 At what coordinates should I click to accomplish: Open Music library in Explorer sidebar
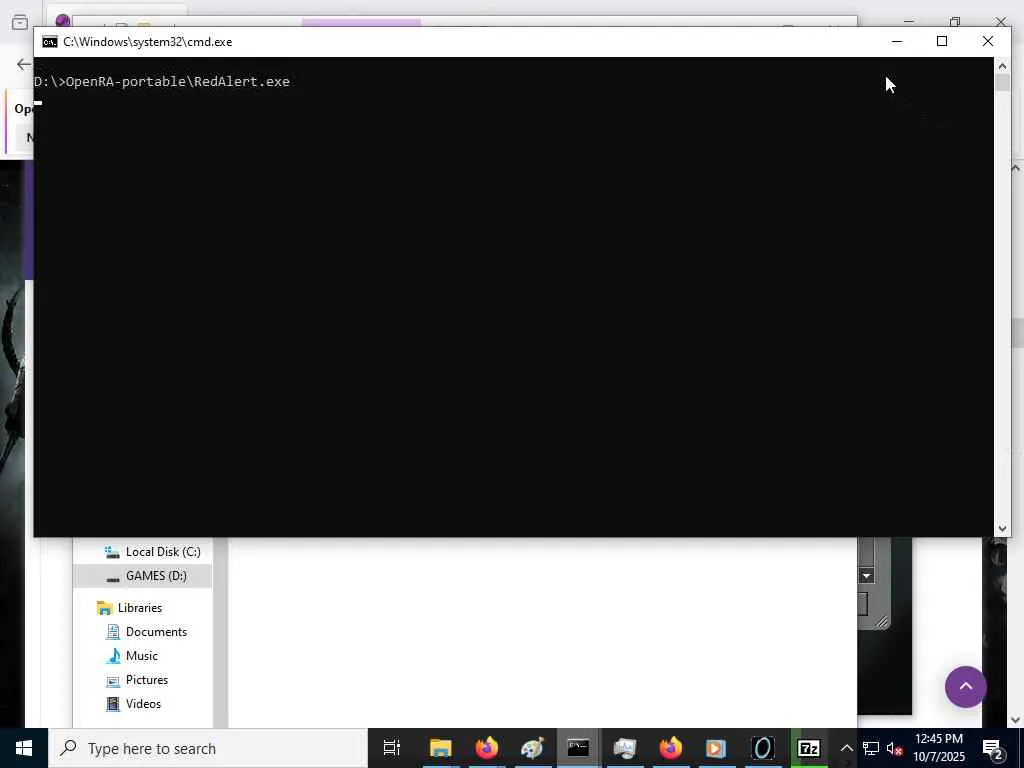142,656
